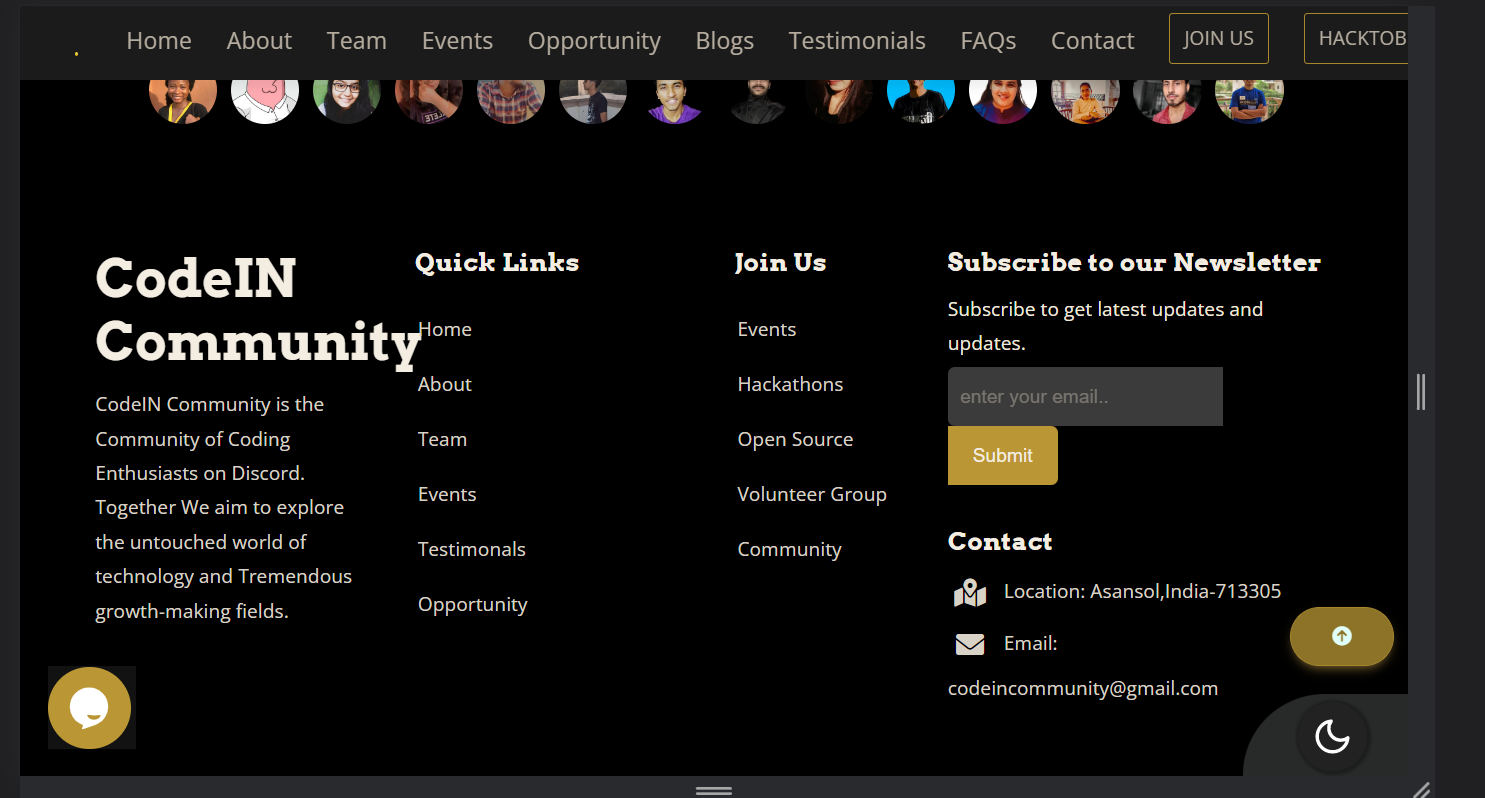Viewport: 1485px width, 798px height.
Task: Open Events under Join Us
Action: pos(767,329)
